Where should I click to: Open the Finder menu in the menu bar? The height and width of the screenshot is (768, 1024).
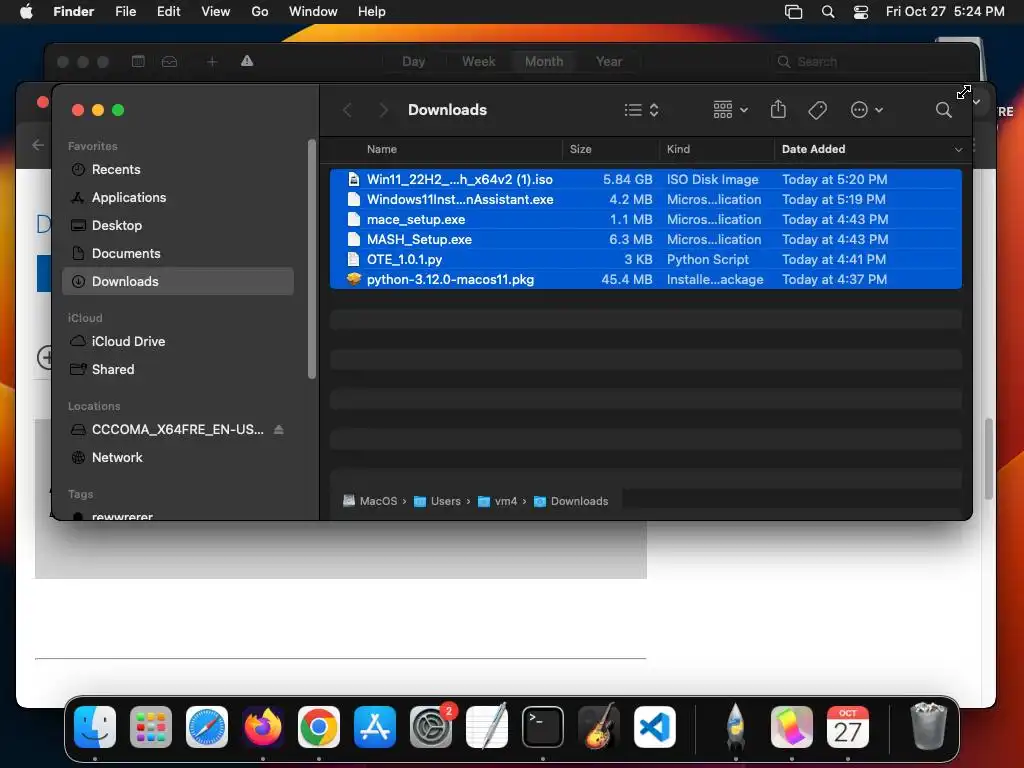click(73, 12)
